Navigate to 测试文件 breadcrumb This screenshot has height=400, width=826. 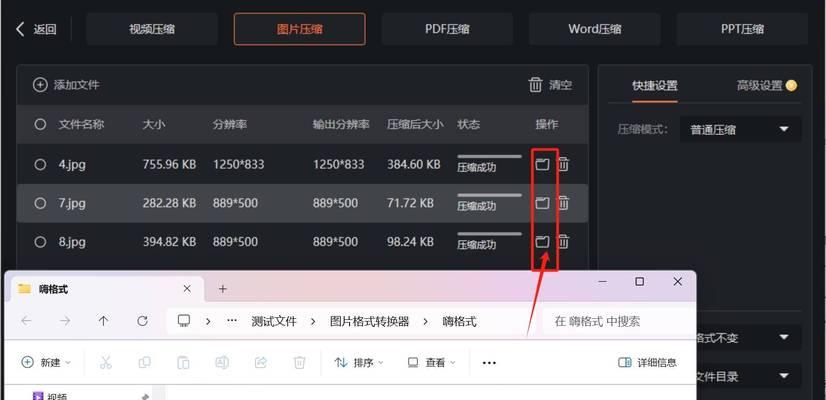(274, 321)
